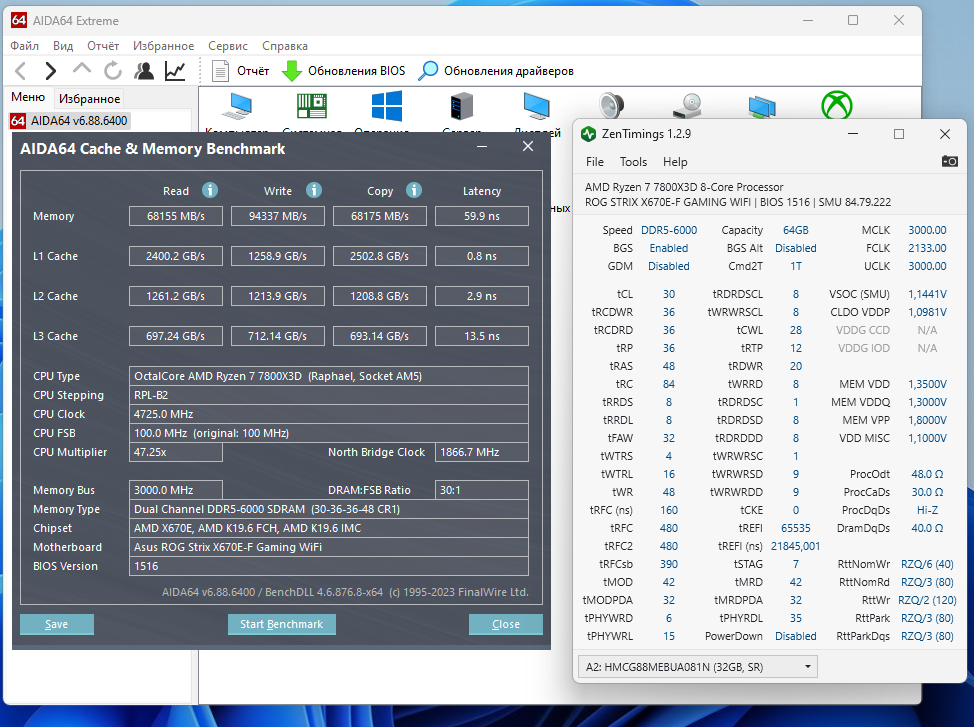Screen dimensions: 974x727
Task: Open the Network monitors category icon
Action: pos(762,107)
